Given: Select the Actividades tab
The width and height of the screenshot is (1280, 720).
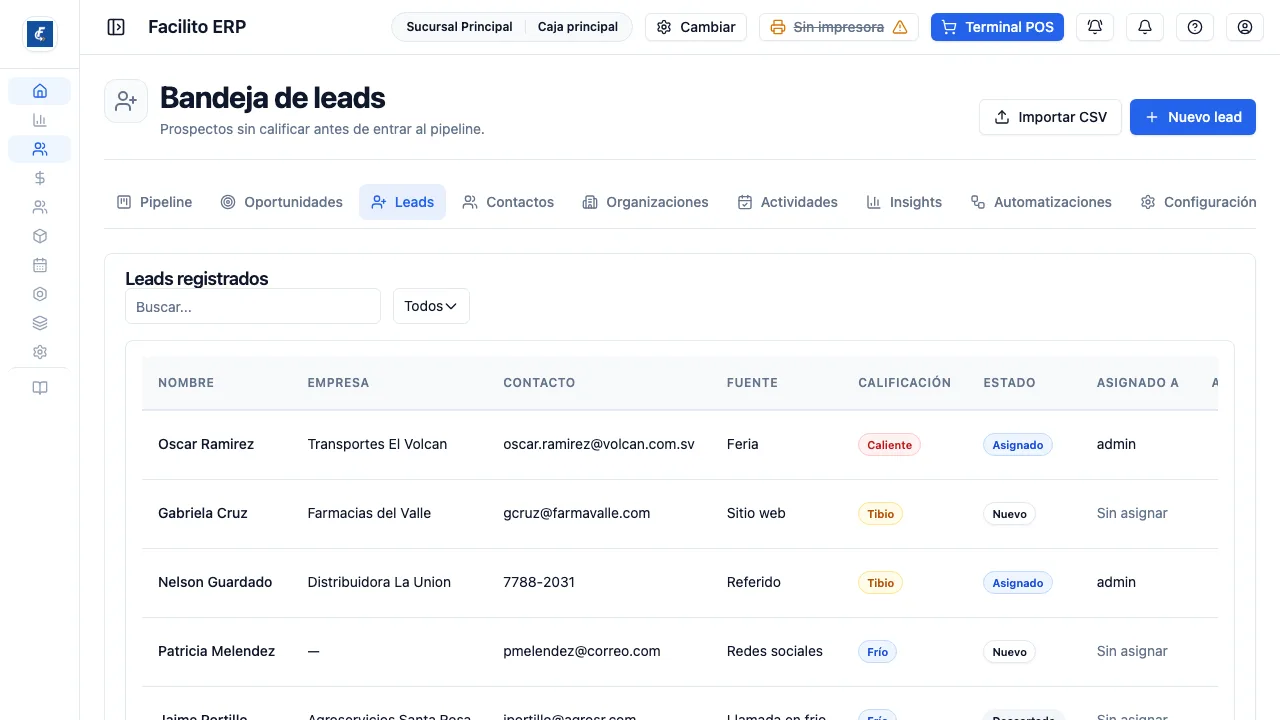Looking at the screenshot, I should click(788, 202).
